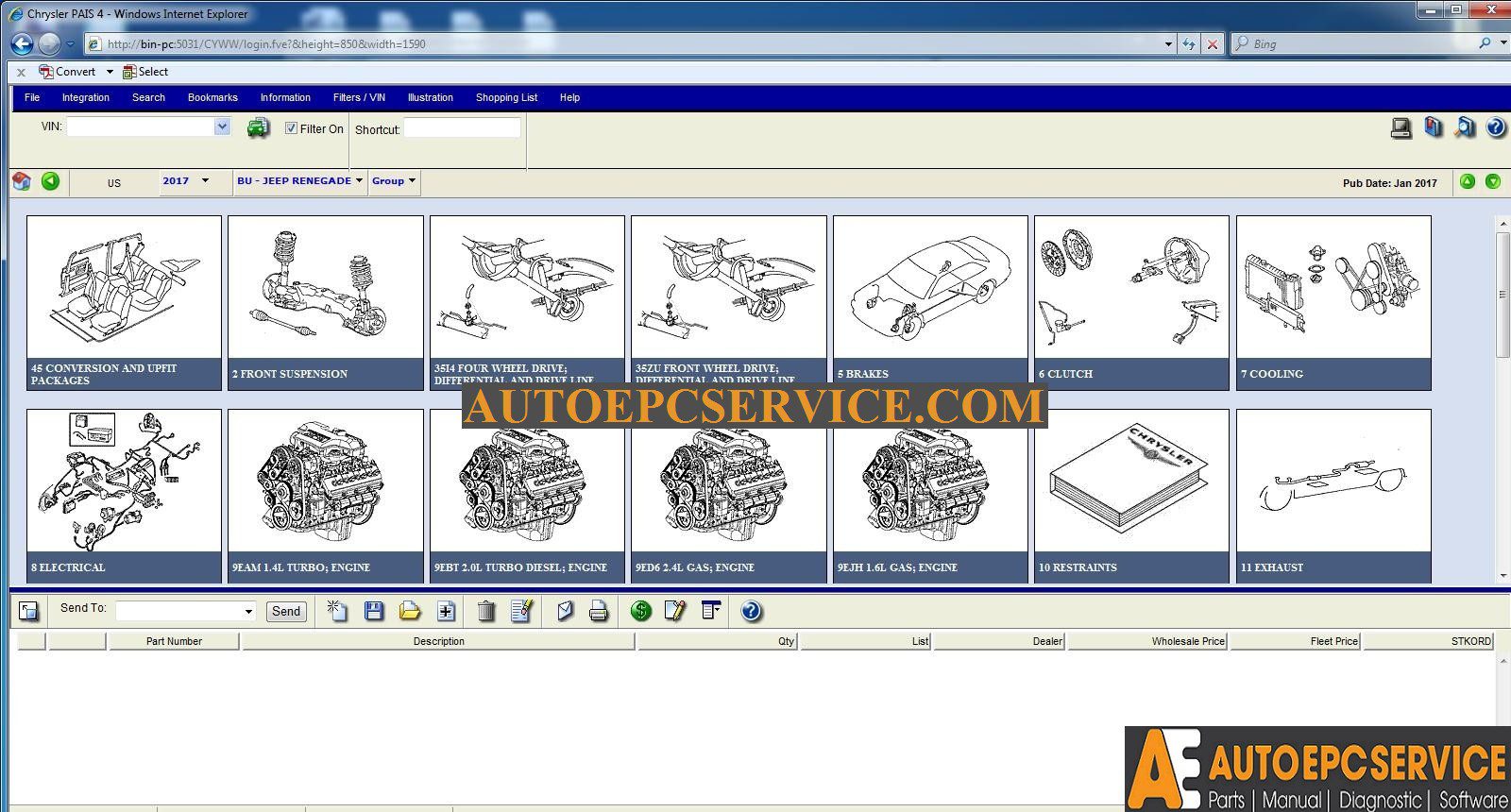Print the shopping list
Image resolution: width=1511 pixels, height=812 pixels.
tap(599, 611)
